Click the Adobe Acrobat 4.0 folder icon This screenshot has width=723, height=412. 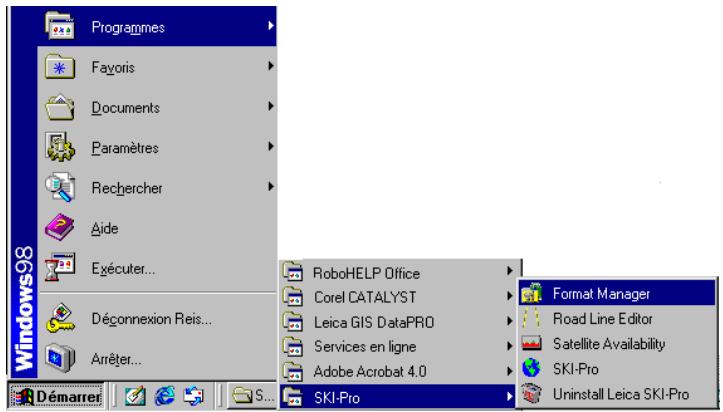click(x=293, y=371)
